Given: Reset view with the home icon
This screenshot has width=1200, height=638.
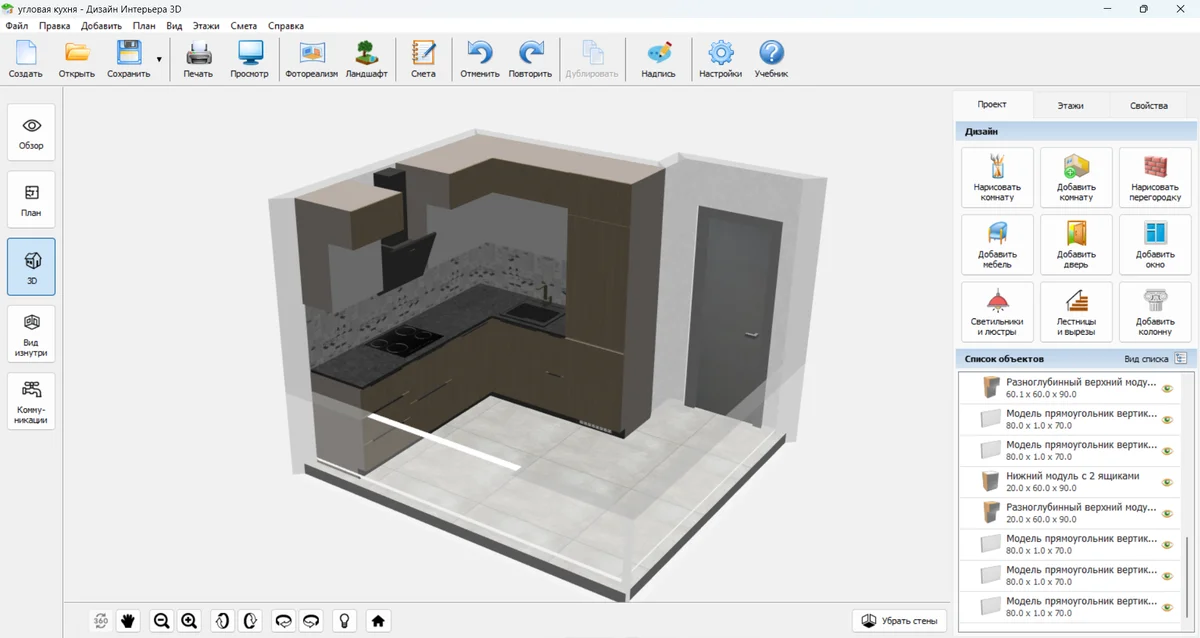Looking at the screenshot, I should coord(378,621).
